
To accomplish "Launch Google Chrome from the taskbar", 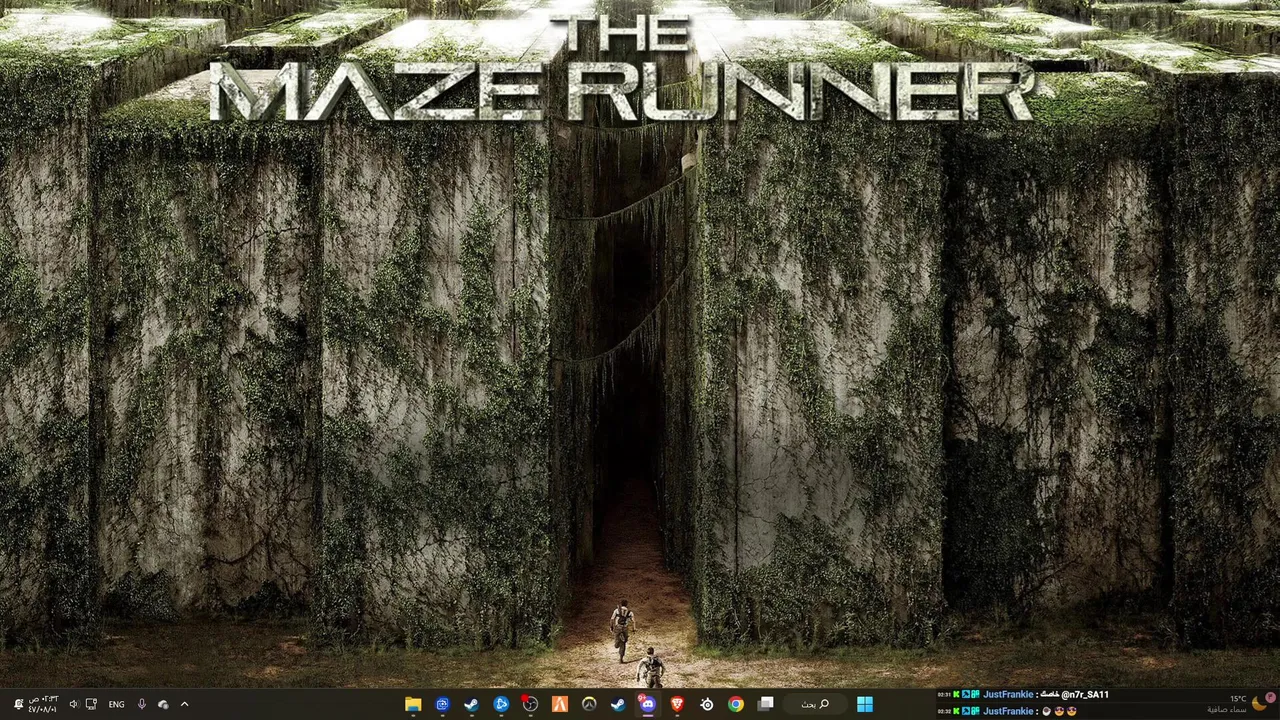I will pyautogui.click(x=736, y=704).
